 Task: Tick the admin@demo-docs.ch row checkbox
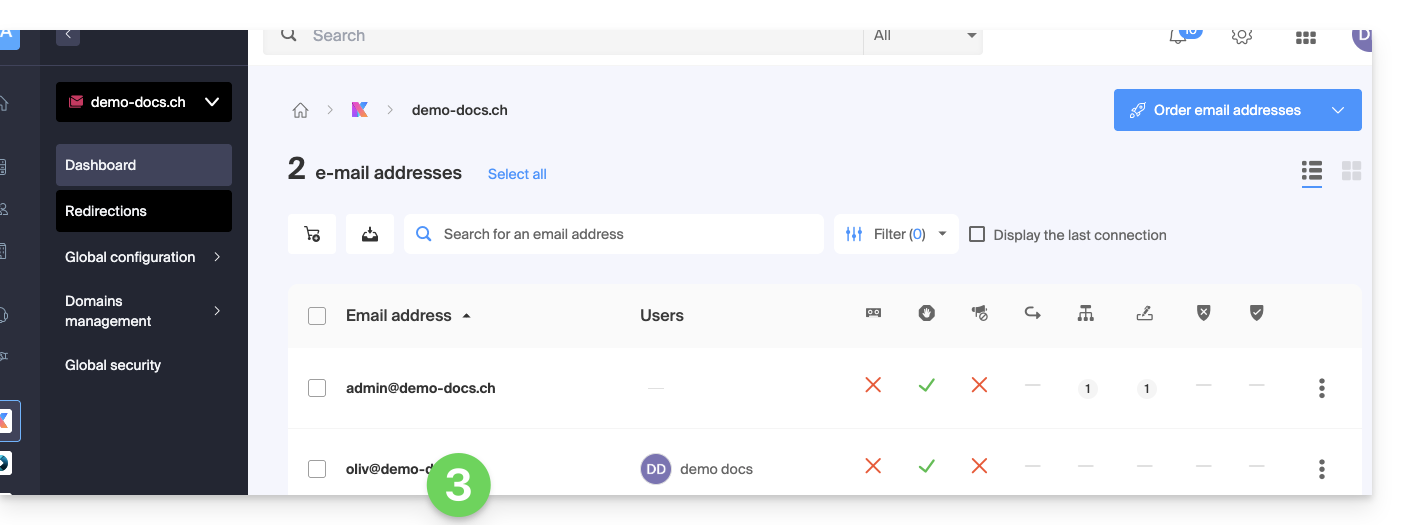317,388
